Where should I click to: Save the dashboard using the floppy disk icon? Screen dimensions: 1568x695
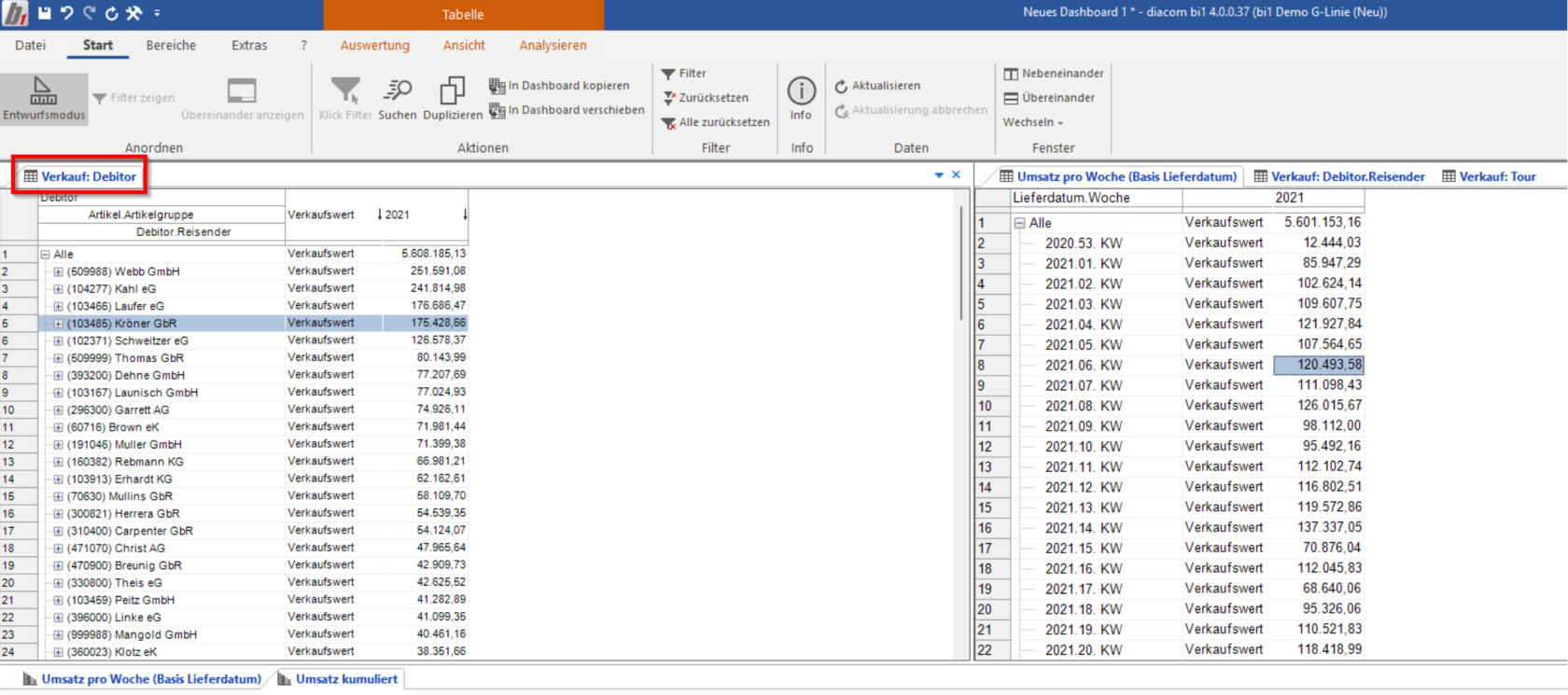44,13
